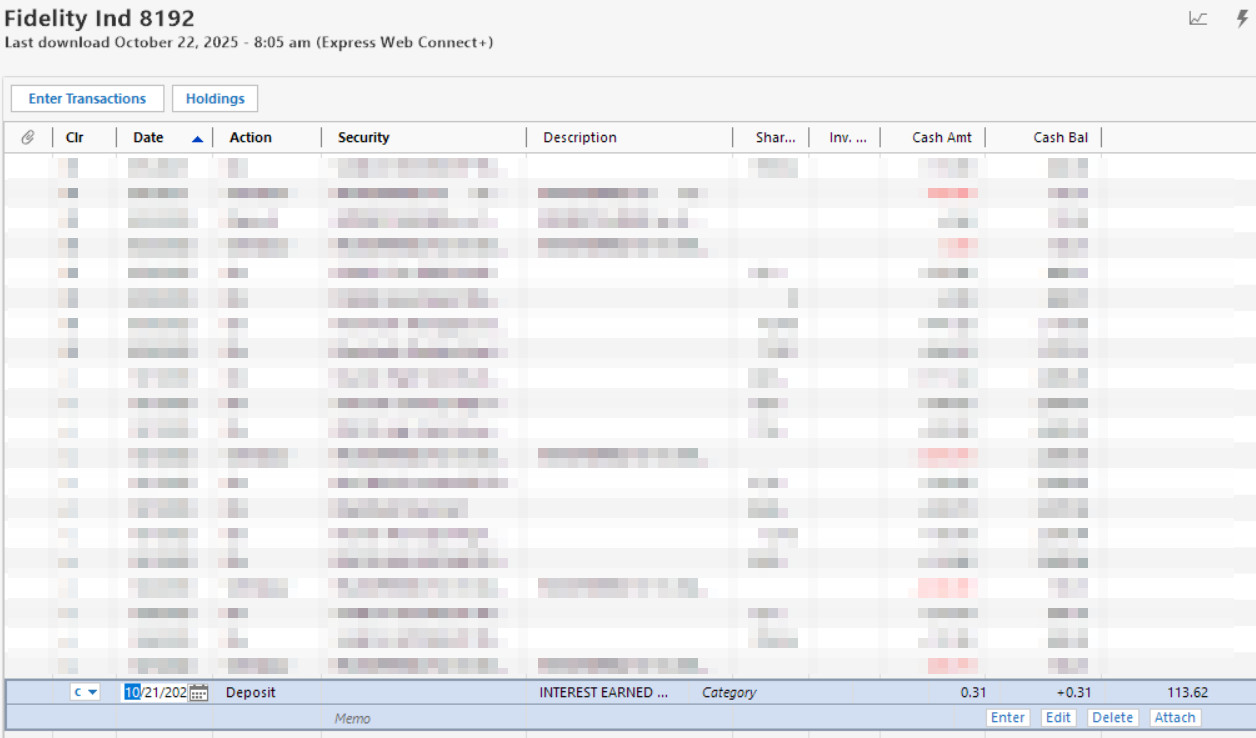The image size is (1256, 738).
Task: Delete the selected deposit transaction
Action: pos(1112,717)
